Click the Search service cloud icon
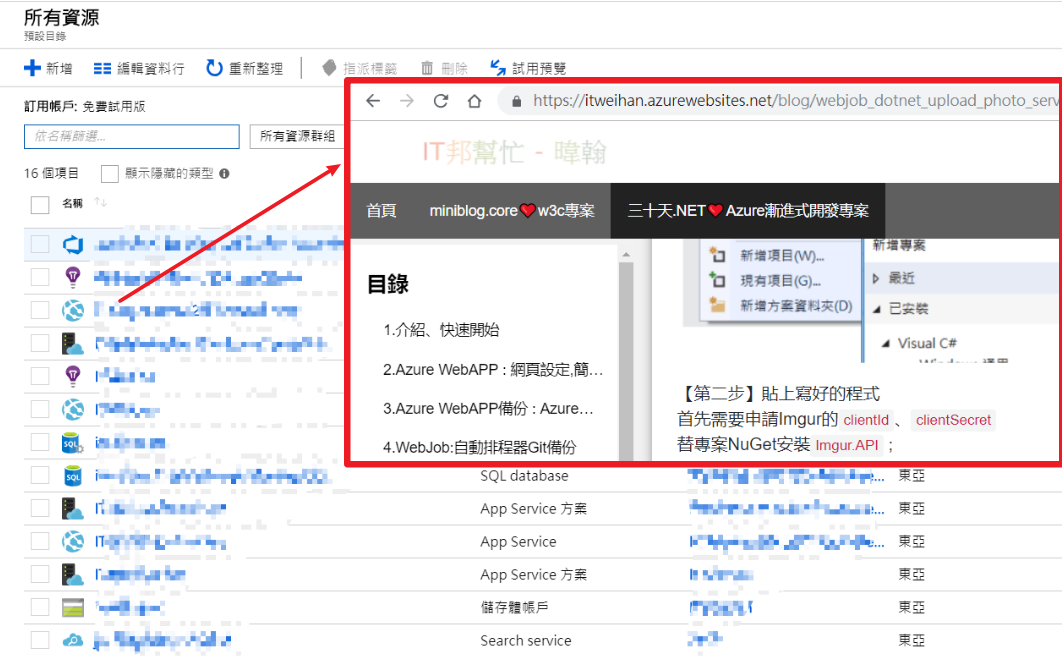 coord(72,640)
